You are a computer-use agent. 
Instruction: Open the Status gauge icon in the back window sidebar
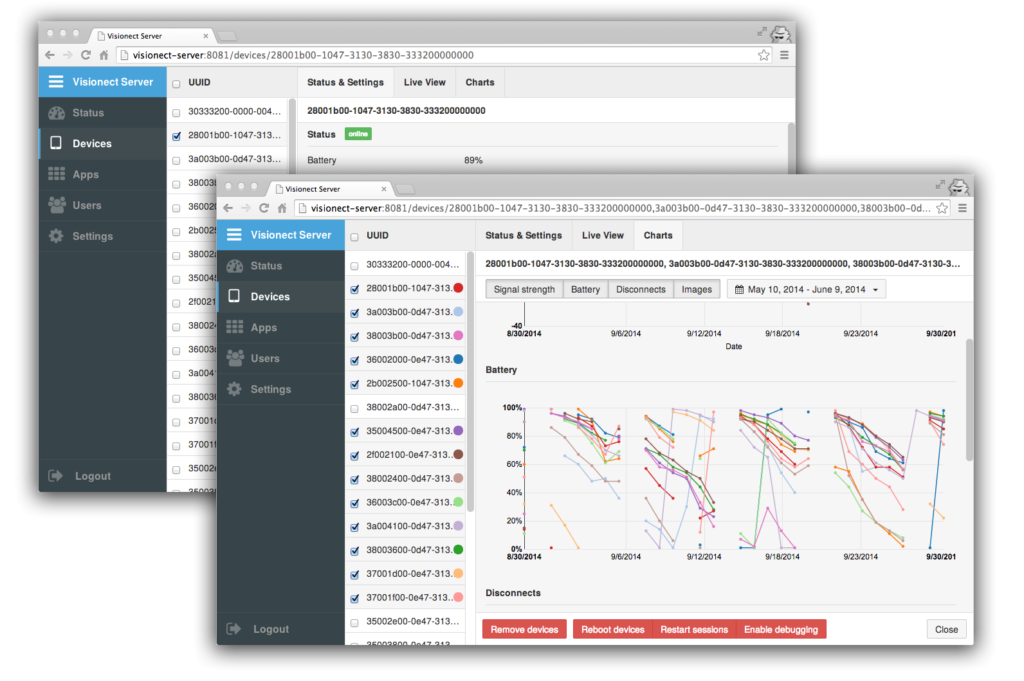[57, 112]
